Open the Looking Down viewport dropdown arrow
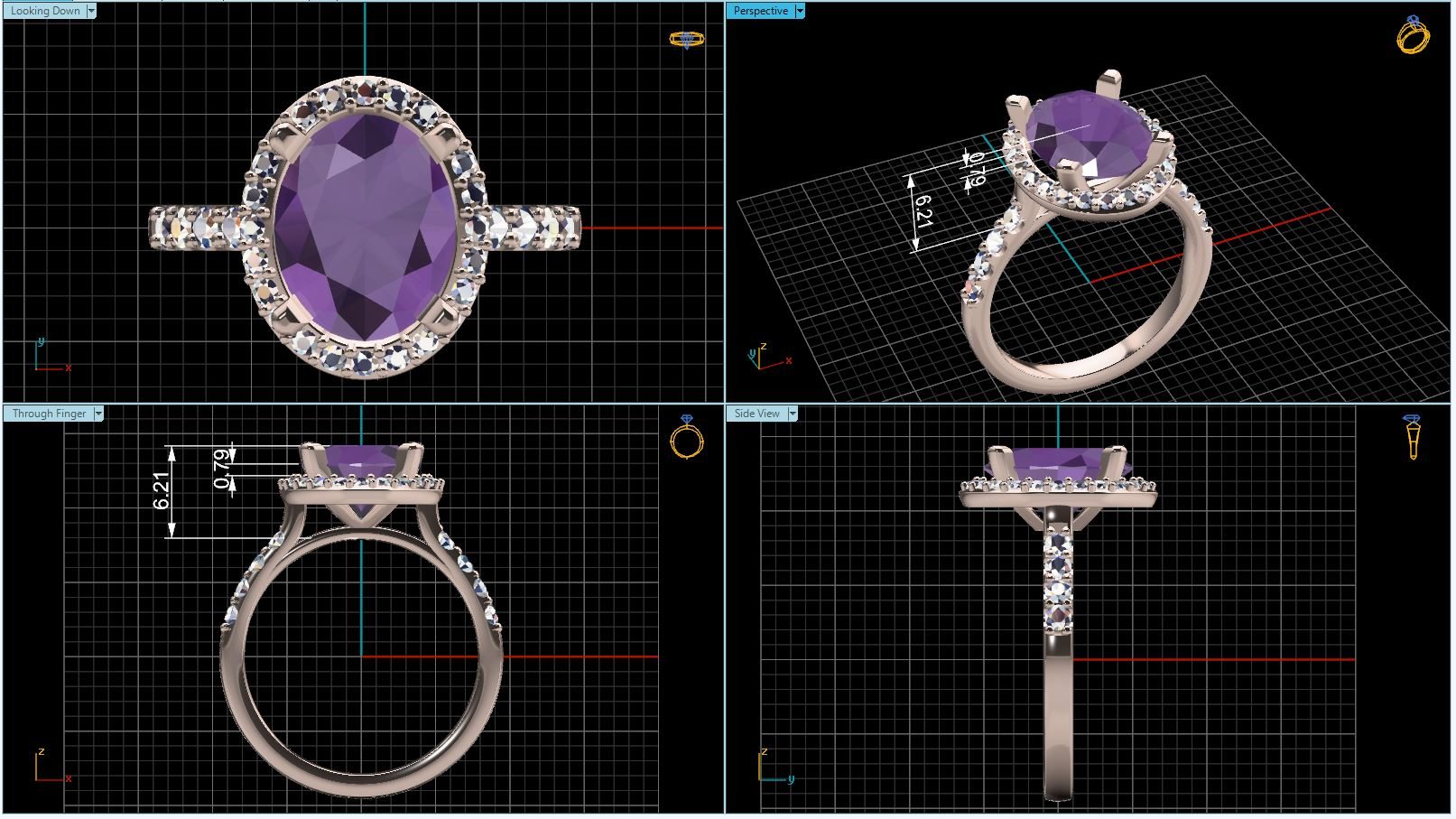Screen dimensions: 1456x819 point(91,11)
